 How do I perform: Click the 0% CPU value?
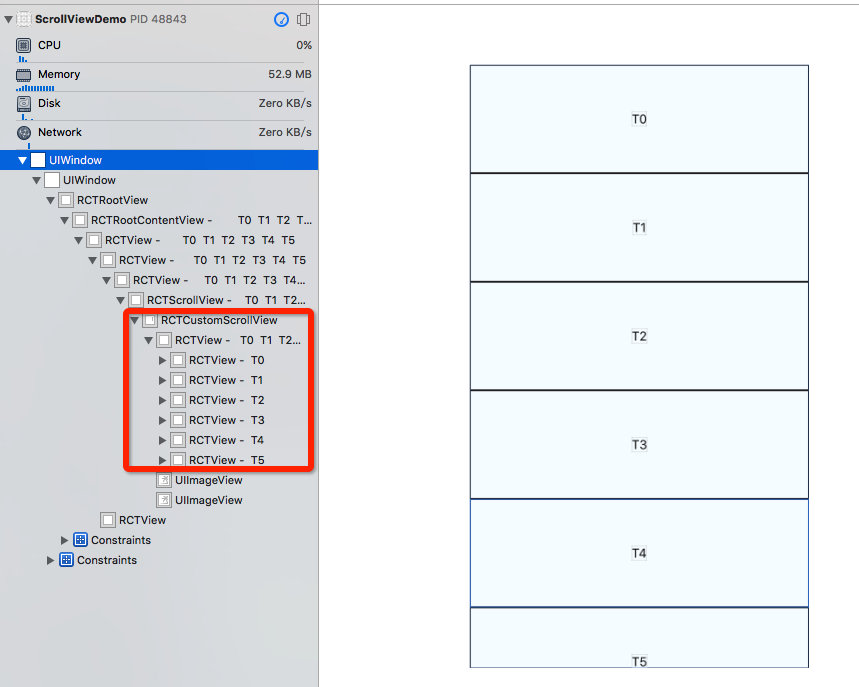304,45
